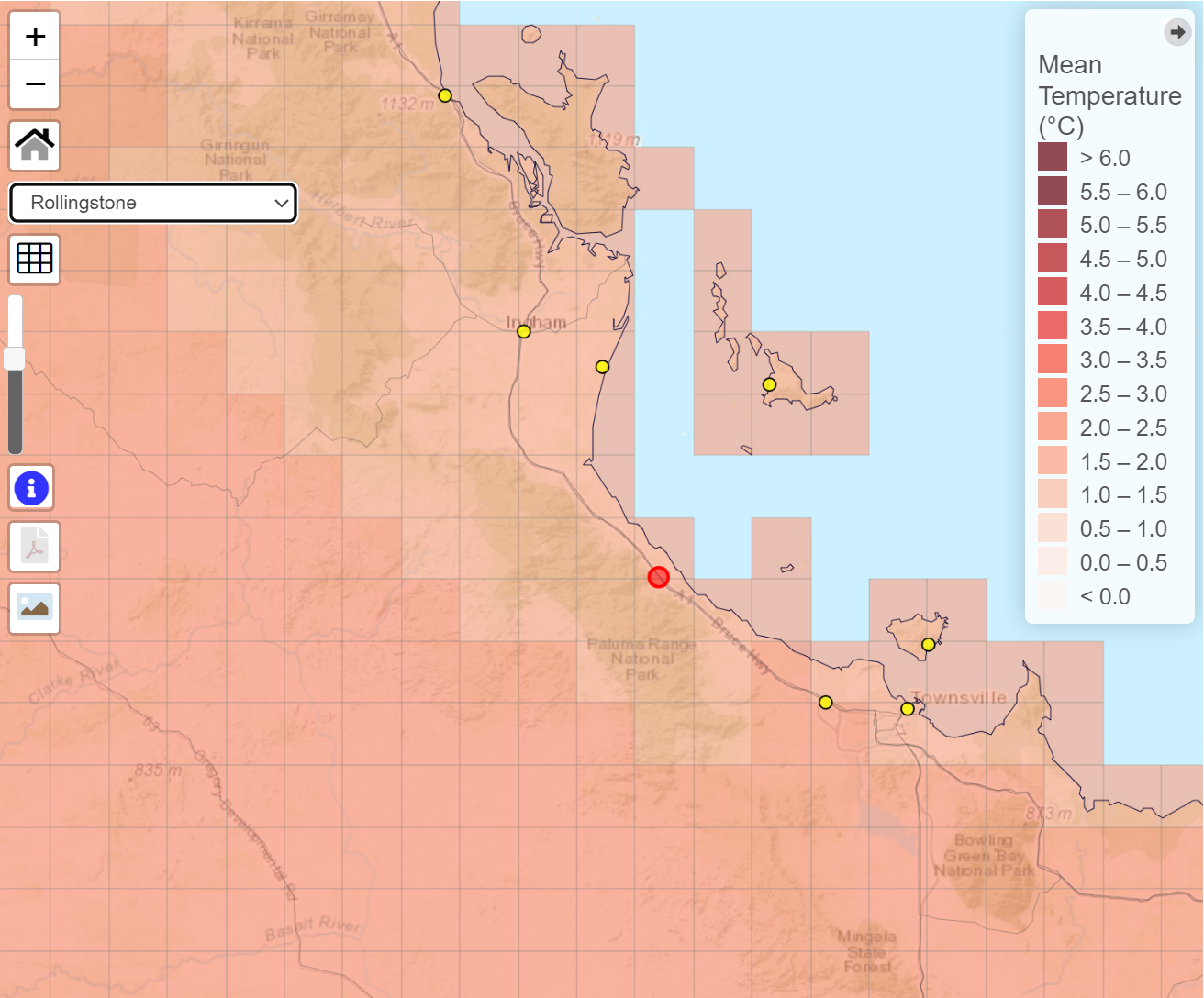Viewport: 1204px width, 998px height.
Task: Select the Magnetic Island station marker near Townsville
Action: (x=928, y=645)
